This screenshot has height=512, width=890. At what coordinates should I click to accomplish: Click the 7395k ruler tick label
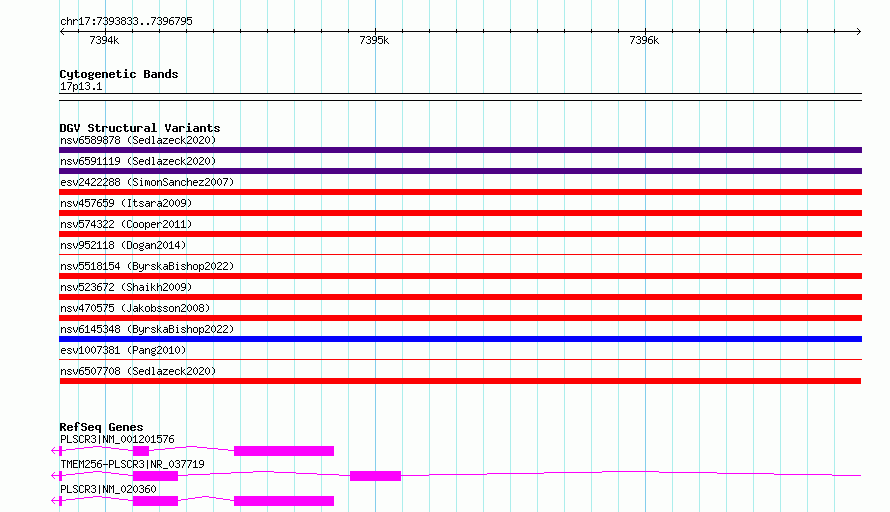pyautogui.click(x=374, y=40)
